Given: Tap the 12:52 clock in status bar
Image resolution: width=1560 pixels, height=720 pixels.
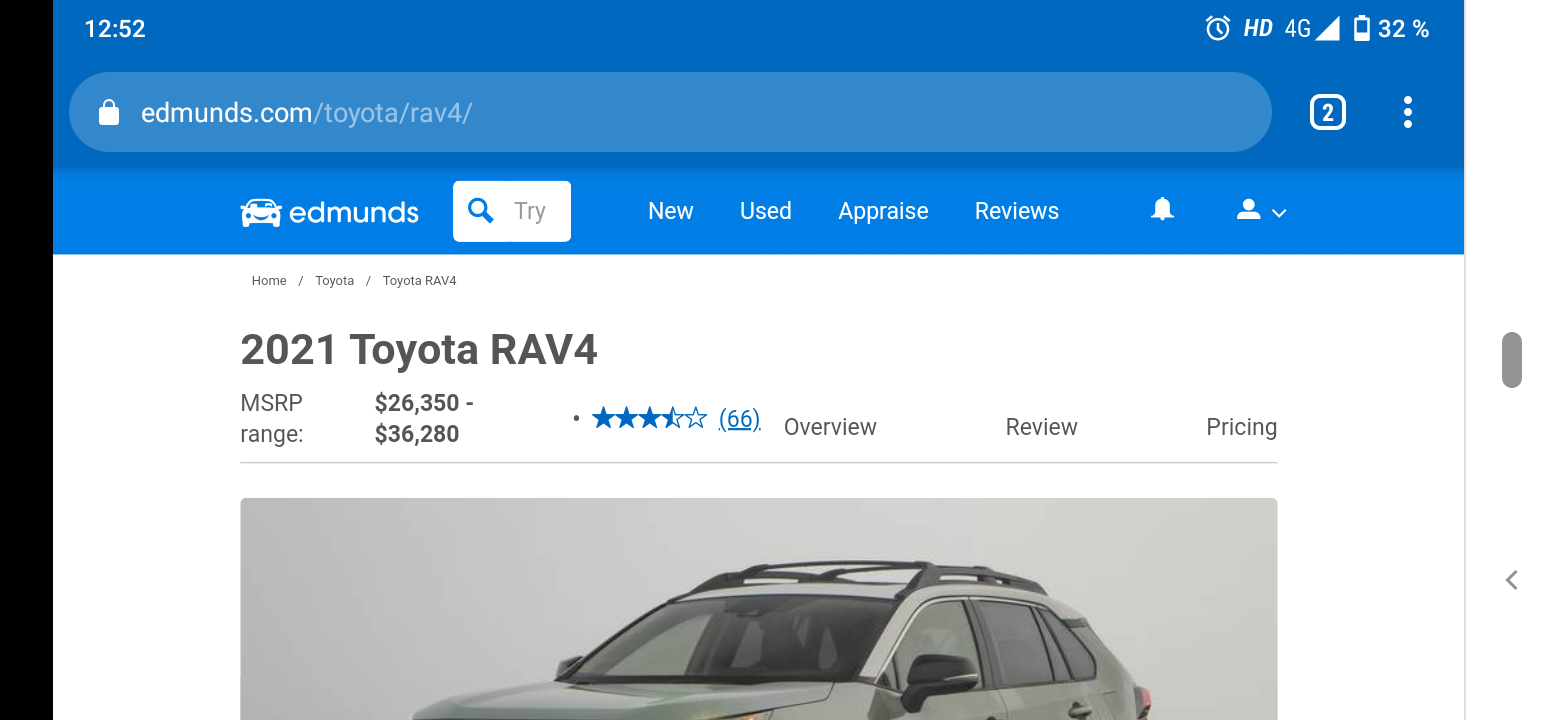Looking at the screenshot, I should [115, 29].
